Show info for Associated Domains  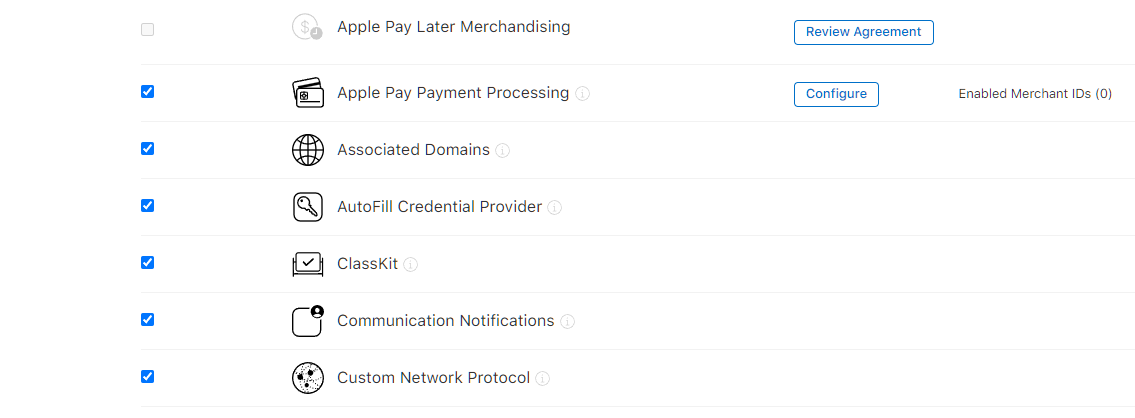tap(503, 151)
